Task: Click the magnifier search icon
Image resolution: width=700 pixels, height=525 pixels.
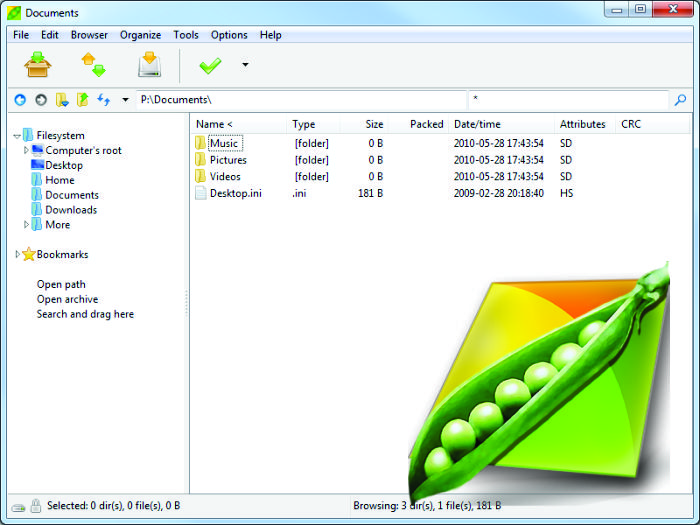Action: 680,100
